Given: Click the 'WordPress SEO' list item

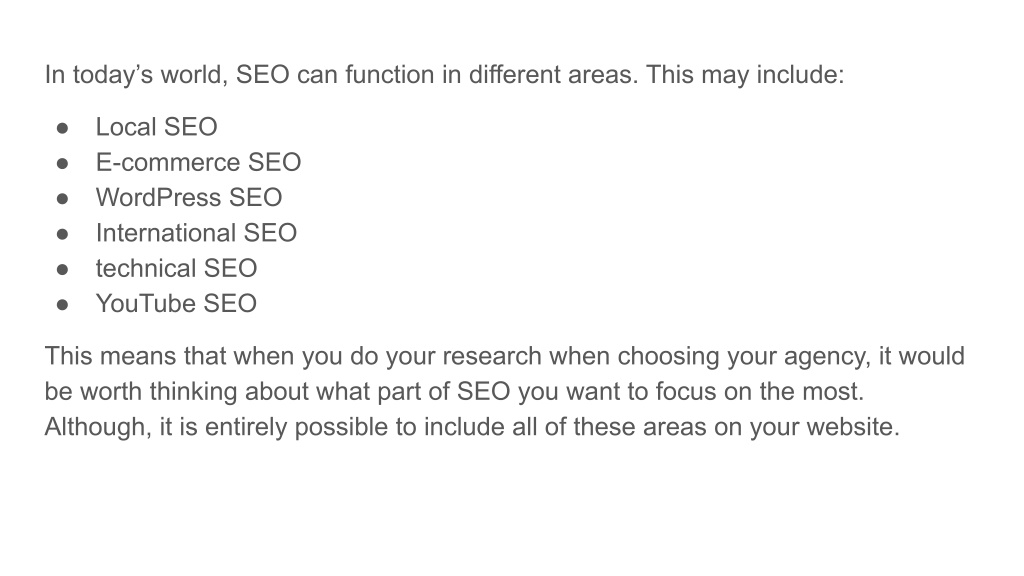Looking at the screenshot, I should pos(189,197).
